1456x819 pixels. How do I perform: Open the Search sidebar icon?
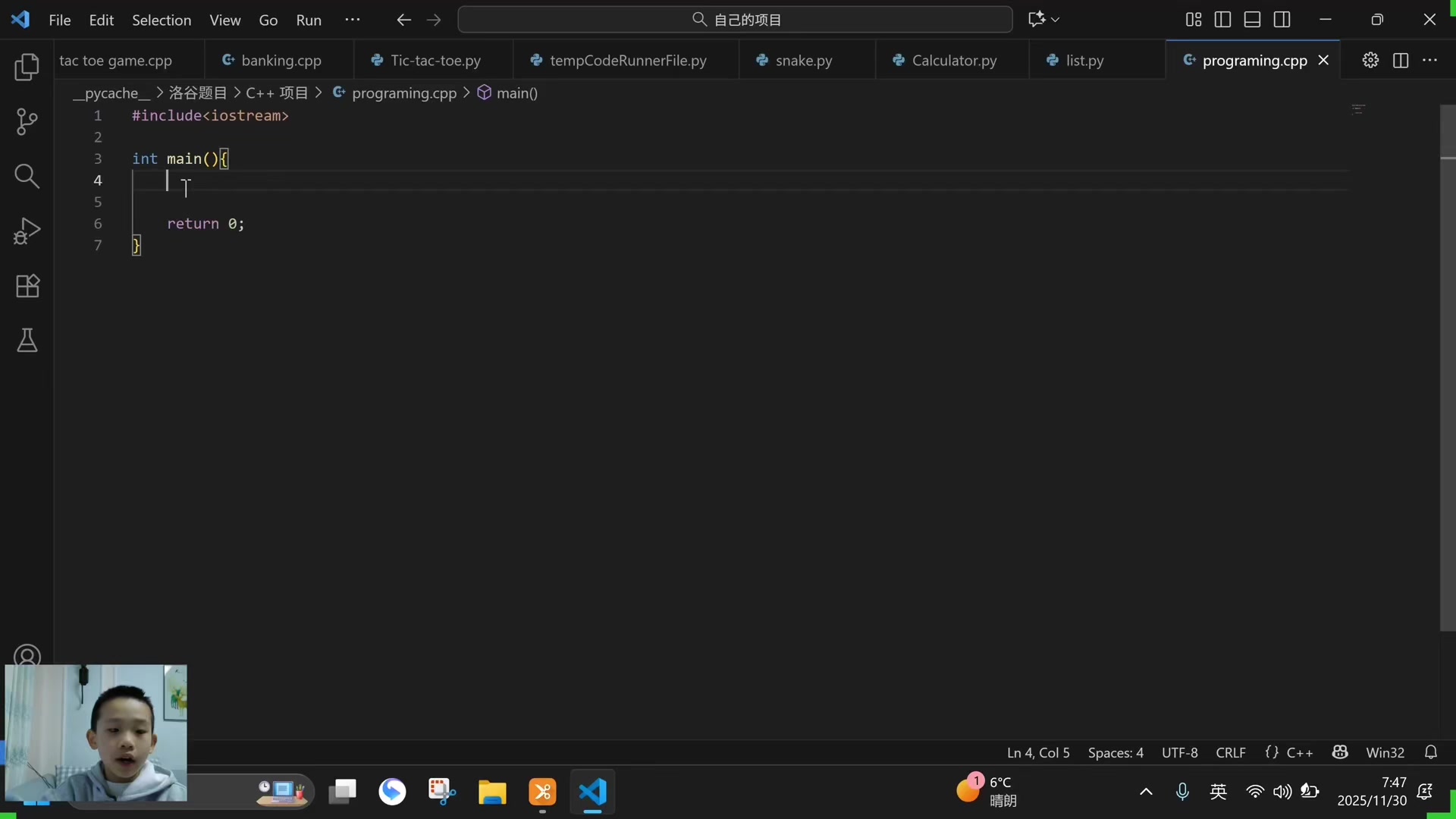click(27, 176)
